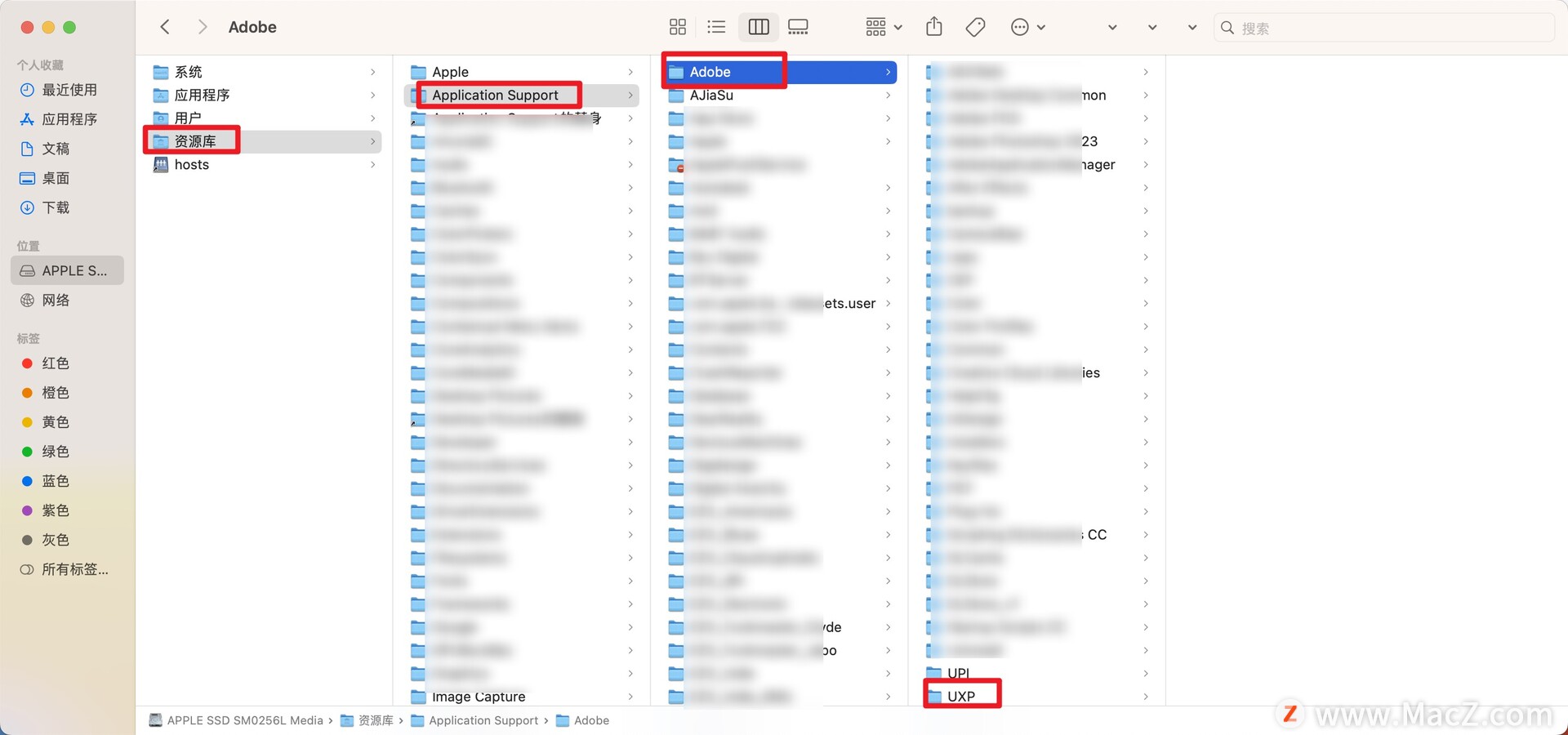Expand chevron beside UXP folder
This screenshot has height=735, width=1568.
pyautogui.click(x=1146, y=697)
